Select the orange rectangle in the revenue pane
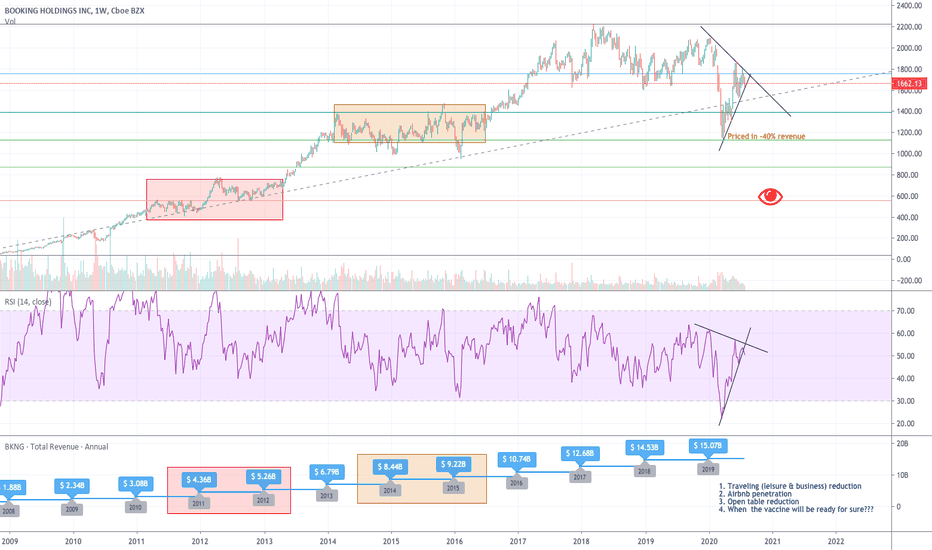The height and width of the screenshot is (550, 932). coord(421,479)
